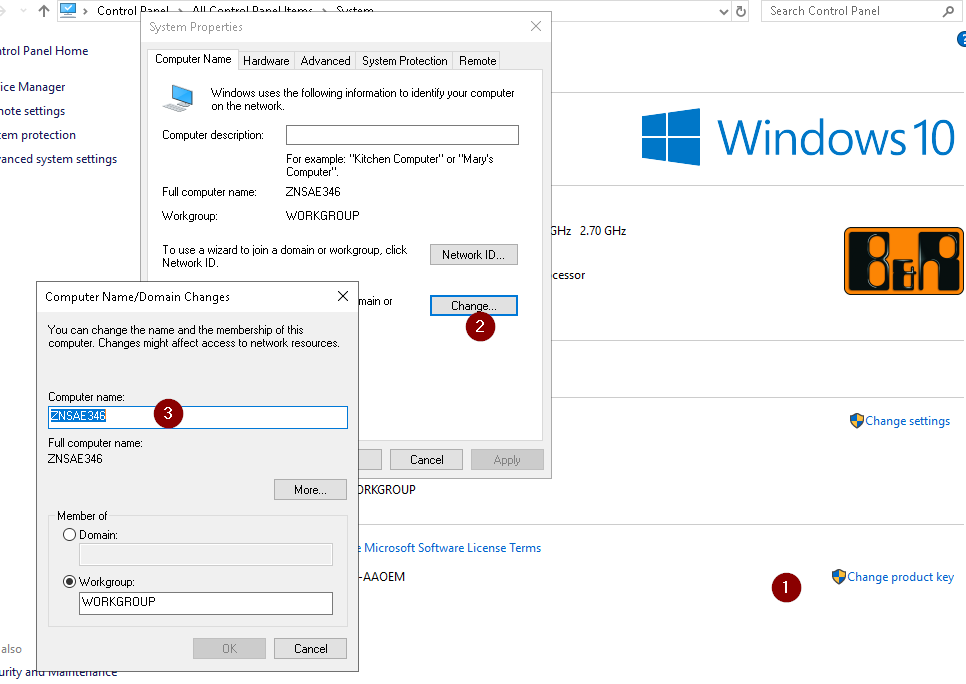Switch to the System Protection tab
Screen dimensions: 966x684
405,61
